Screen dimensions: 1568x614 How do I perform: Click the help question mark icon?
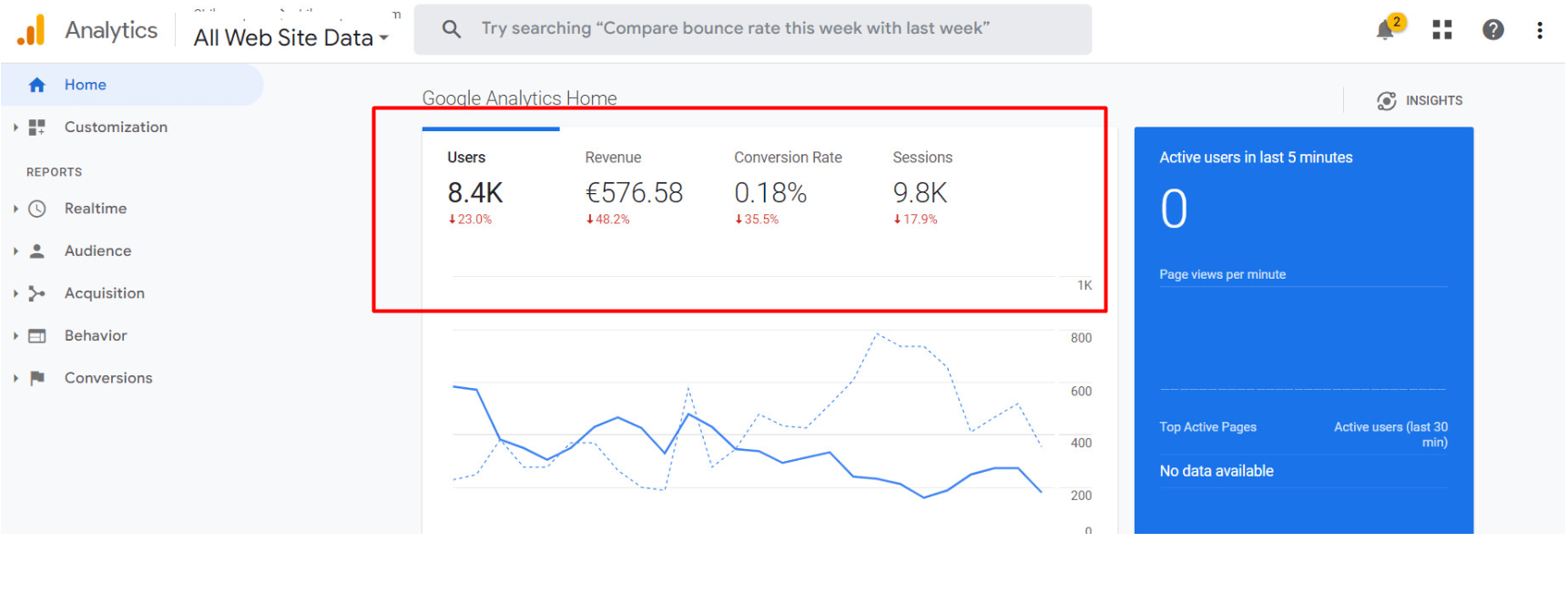tap(1492, 30)
